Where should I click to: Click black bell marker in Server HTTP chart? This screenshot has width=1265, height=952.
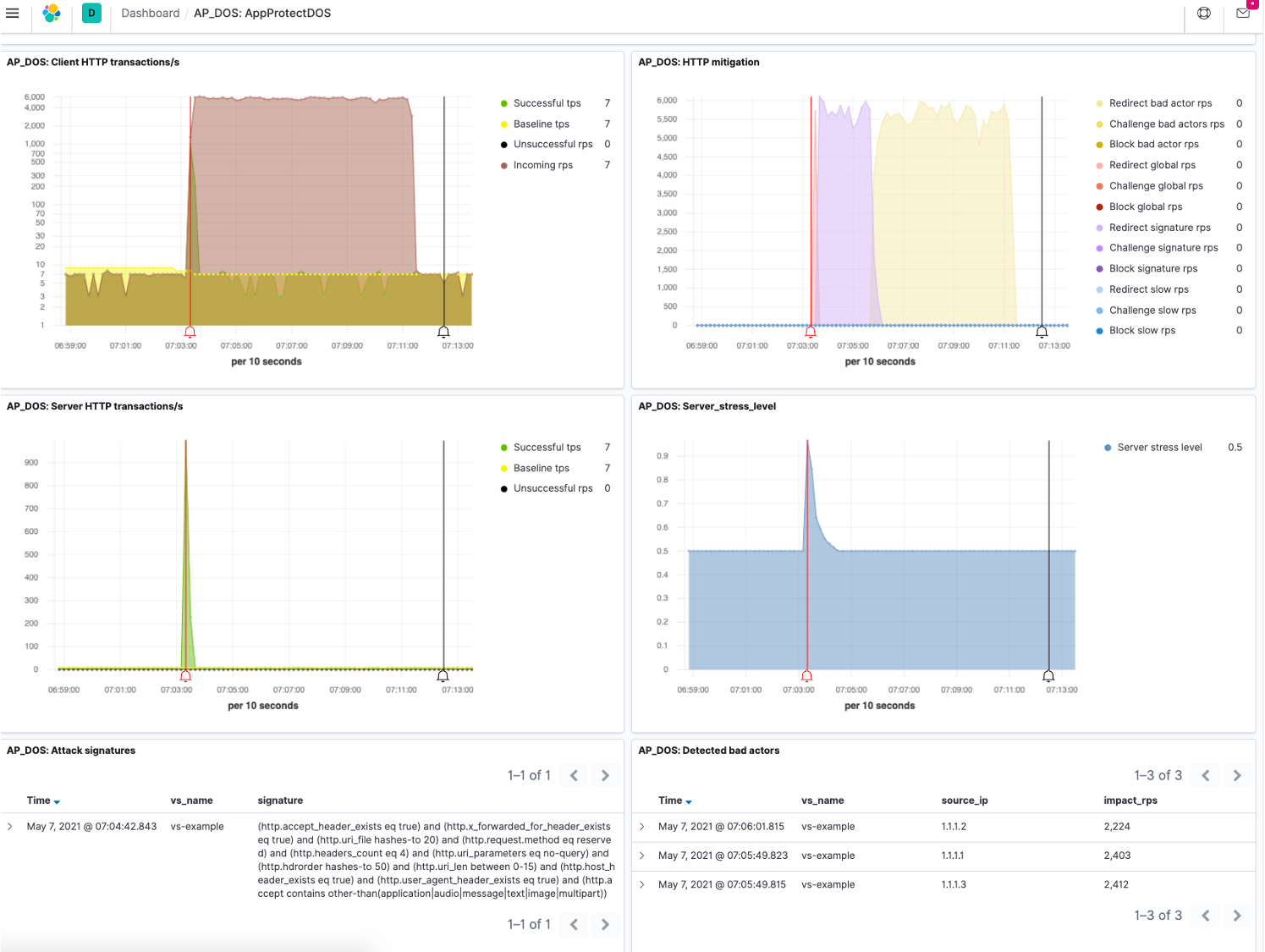click(443, 676)
